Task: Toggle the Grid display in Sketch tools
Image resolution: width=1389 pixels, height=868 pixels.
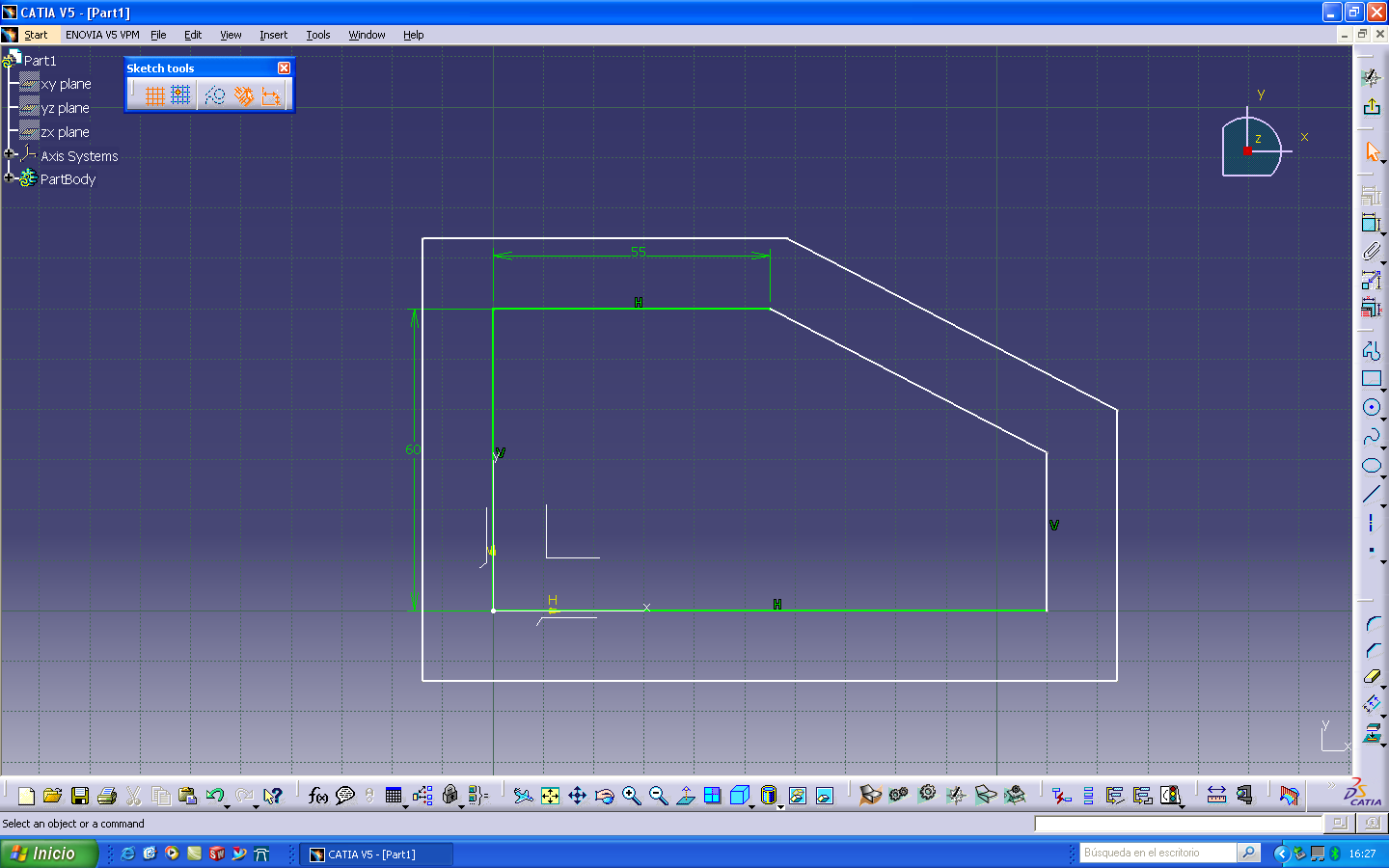Action: tap(154, 95)
